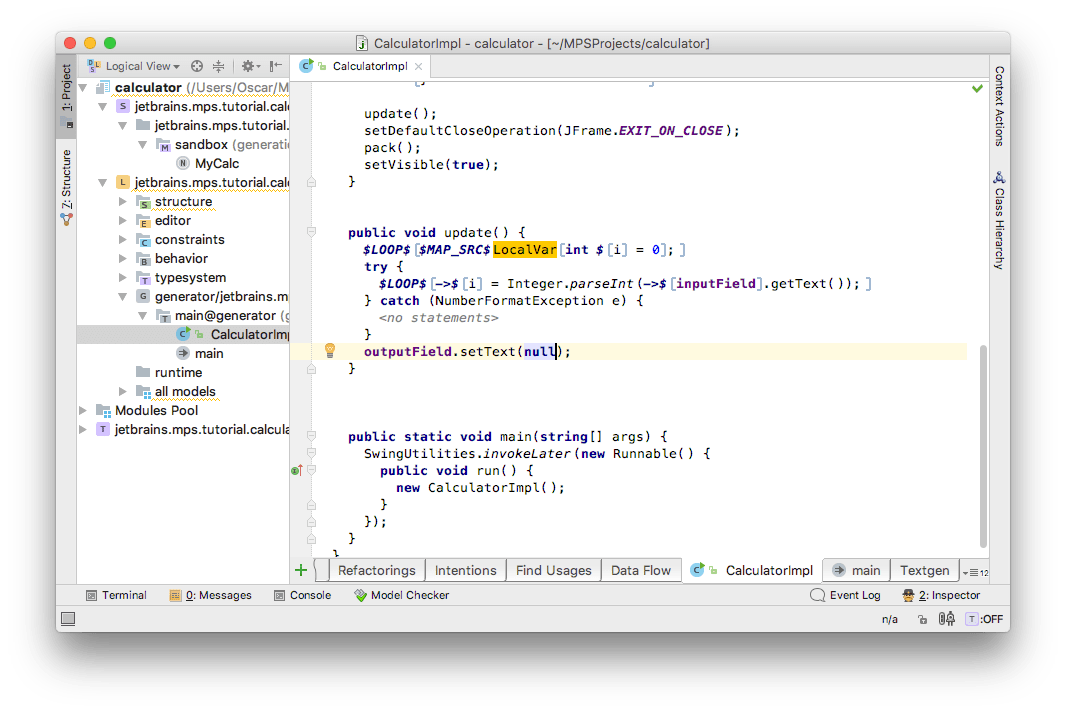Click the yellow intention lightbulb icon
This screenshot has width=1066, height=712.
(329, 350)
